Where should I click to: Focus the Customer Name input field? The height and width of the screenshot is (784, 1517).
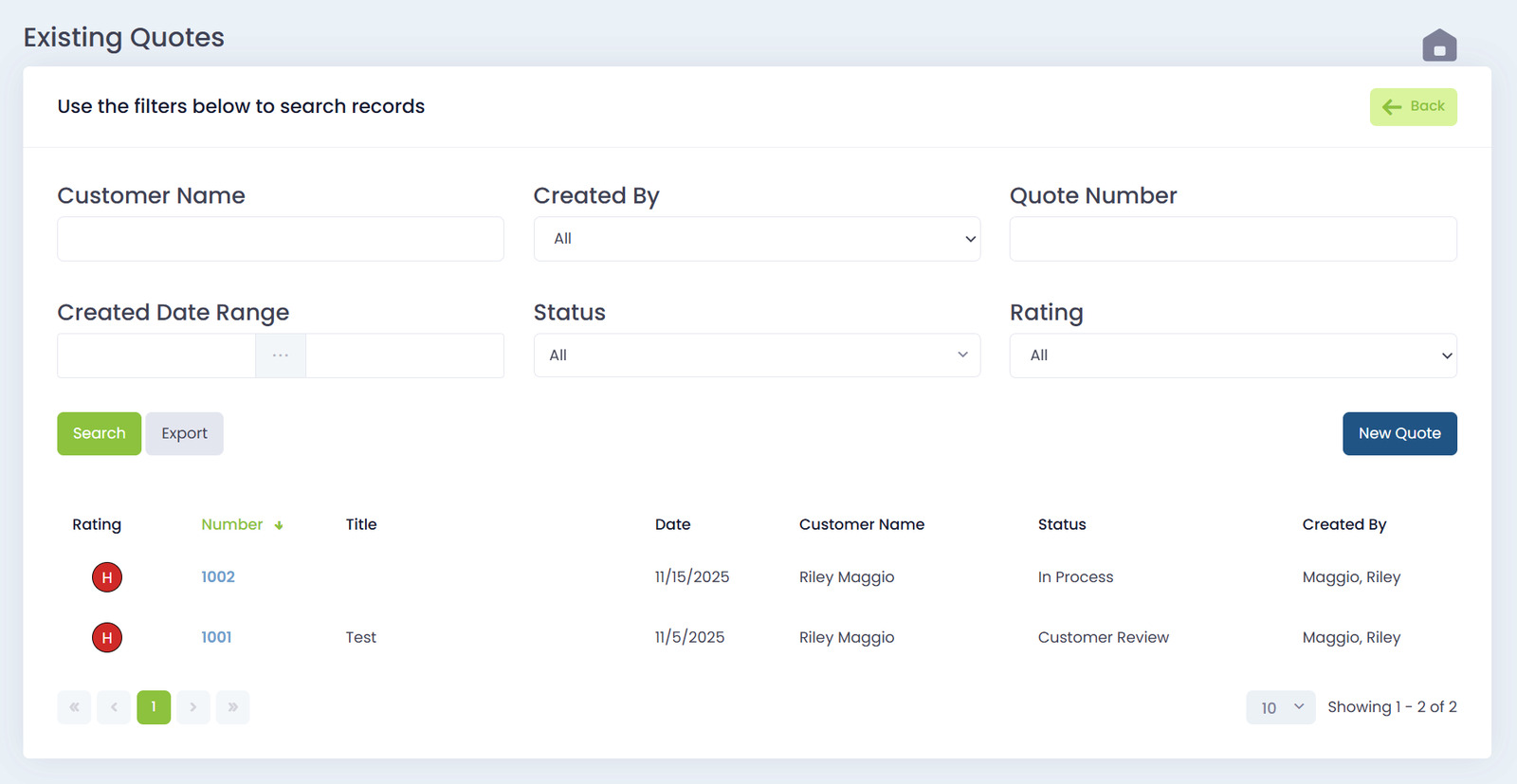(281, 239)
